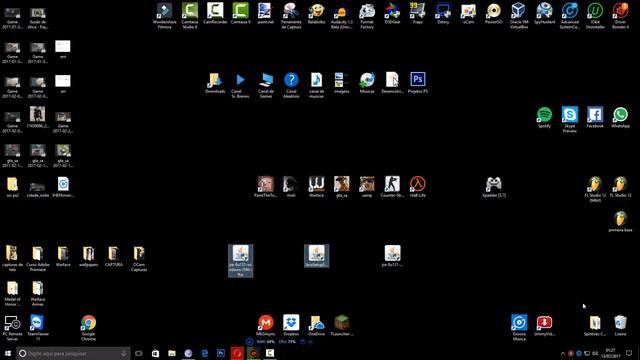The image size is (640, 360).
Task: Open the Xpadder gamepad icon
Action: point(493,187)
